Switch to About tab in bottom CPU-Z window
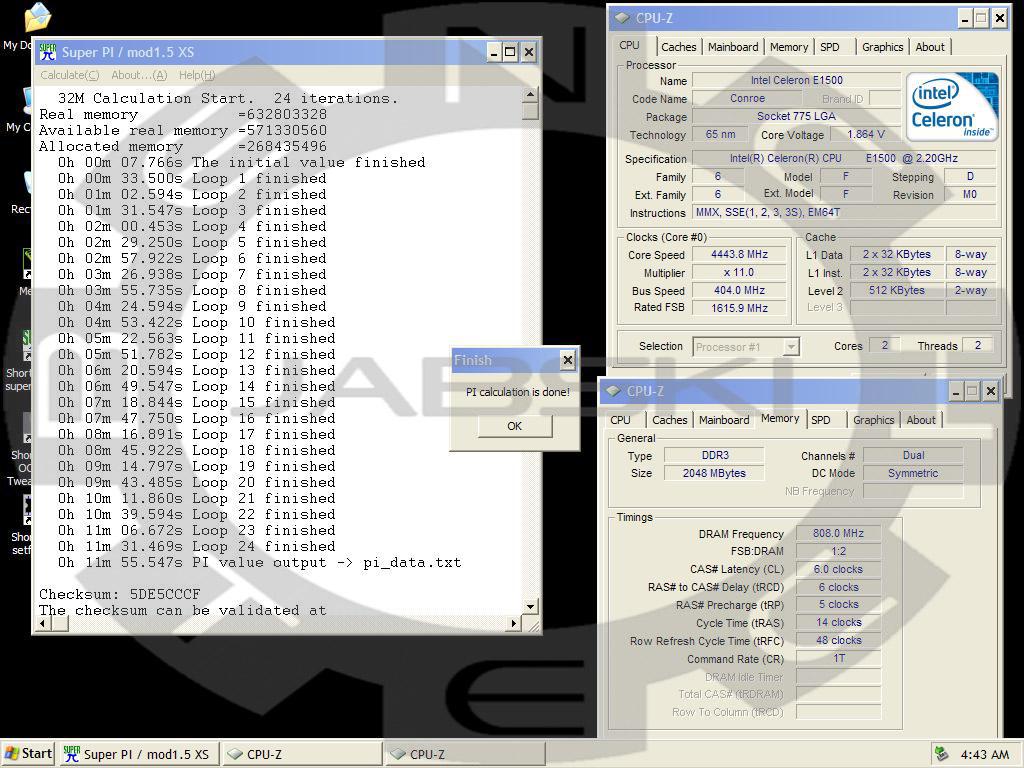Viewport: 1024px width, 768px height. tap(921, 420)
